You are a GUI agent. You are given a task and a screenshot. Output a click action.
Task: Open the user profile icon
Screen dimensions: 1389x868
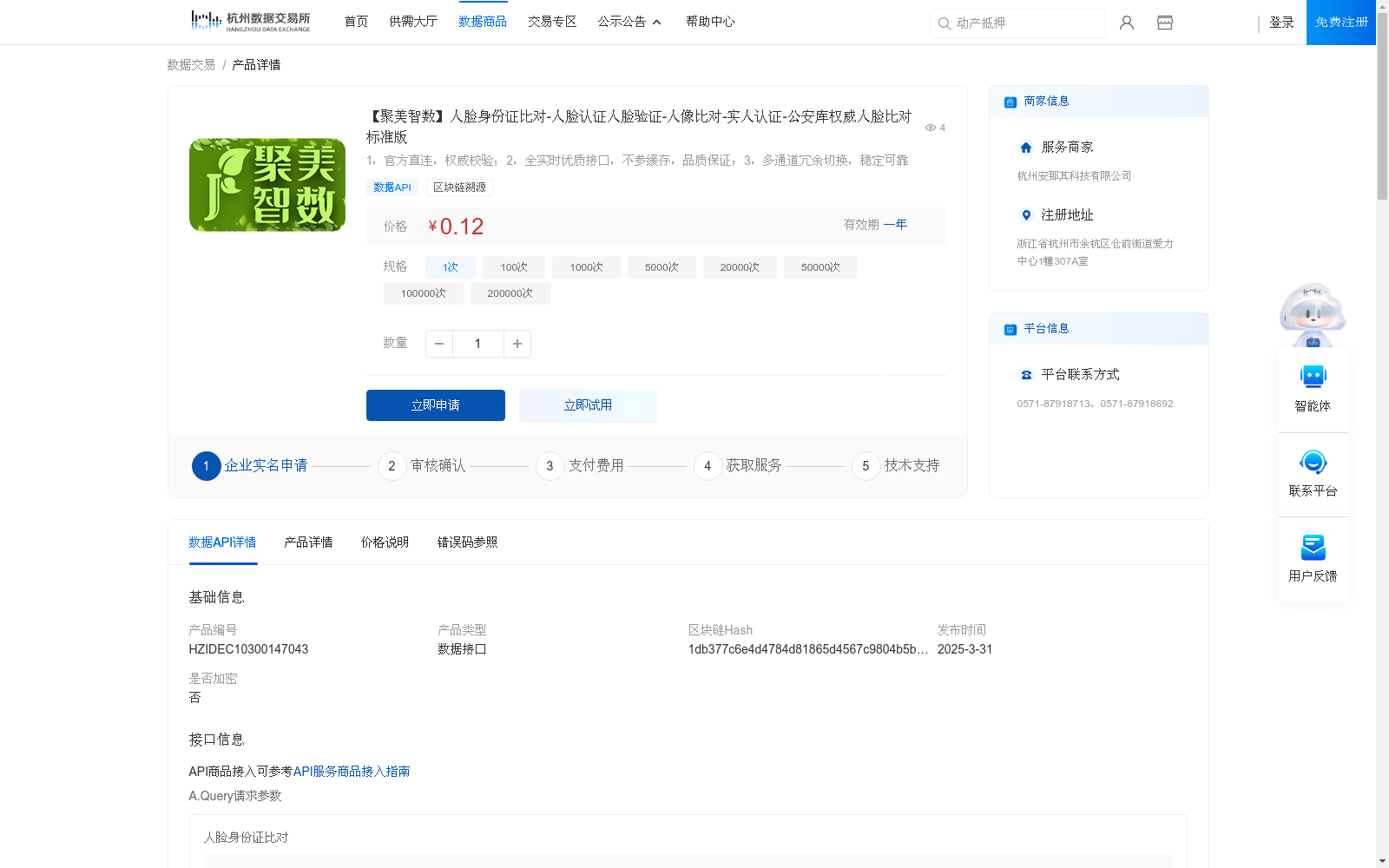pyautogui.click(x=1127, y=23)
